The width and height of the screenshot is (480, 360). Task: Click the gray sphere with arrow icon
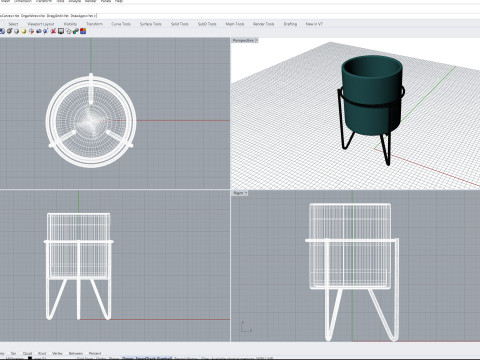pos(9,31)
